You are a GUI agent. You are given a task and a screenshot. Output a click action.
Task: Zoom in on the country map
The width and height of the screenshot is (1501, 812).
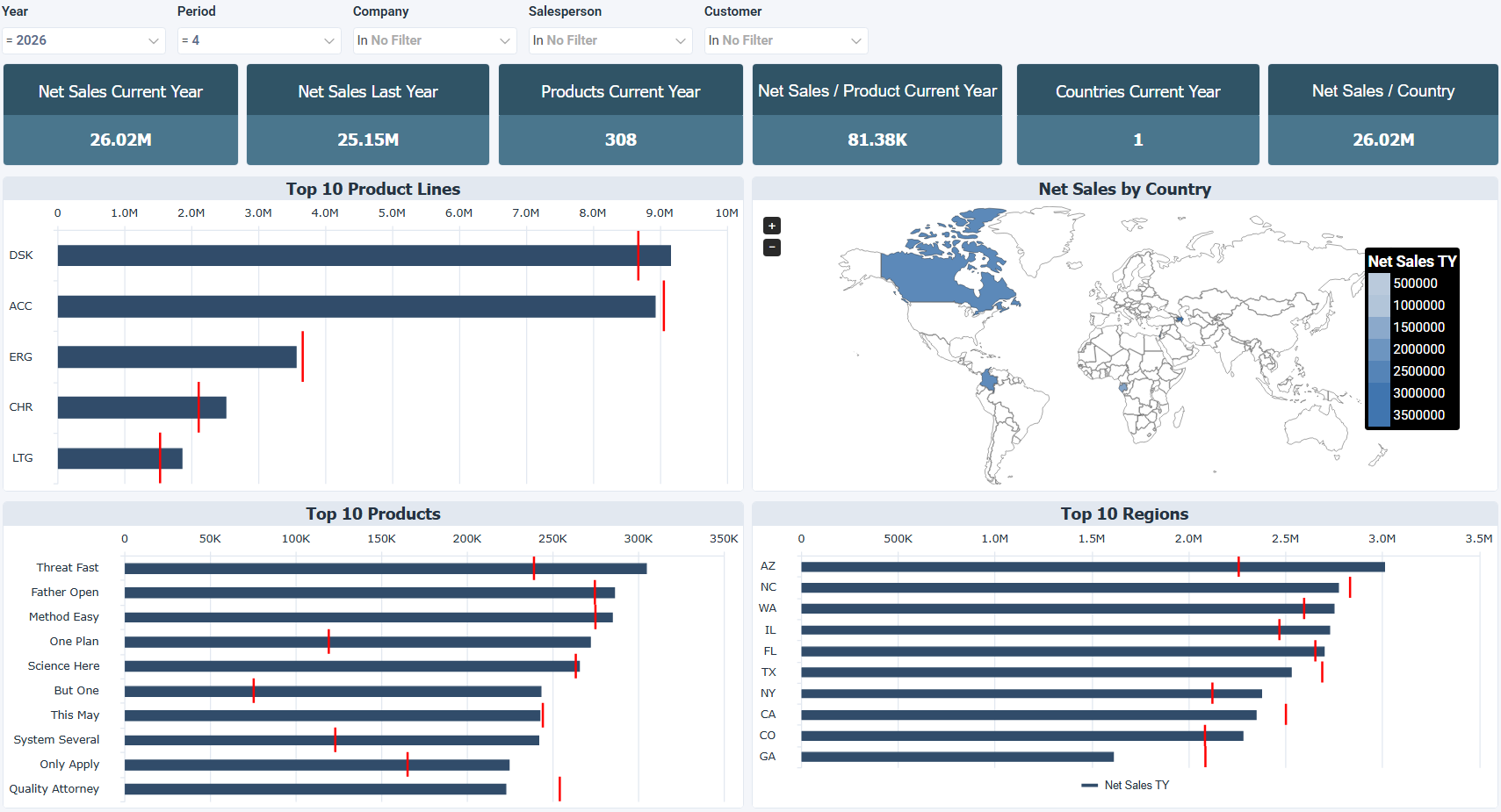[772, 226]
